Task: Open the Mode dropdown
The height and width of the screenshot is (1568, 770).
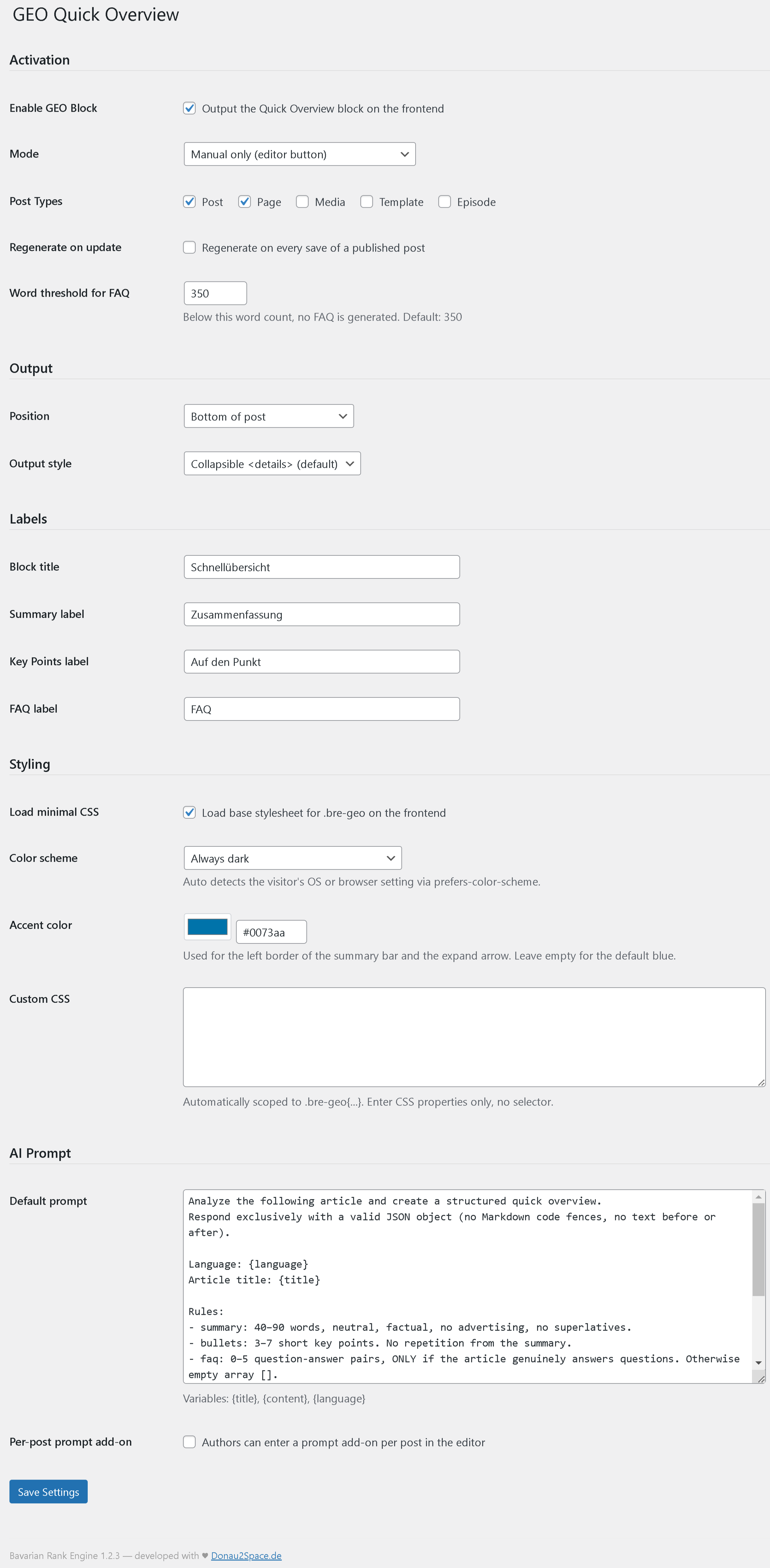Action: [299, 154]
